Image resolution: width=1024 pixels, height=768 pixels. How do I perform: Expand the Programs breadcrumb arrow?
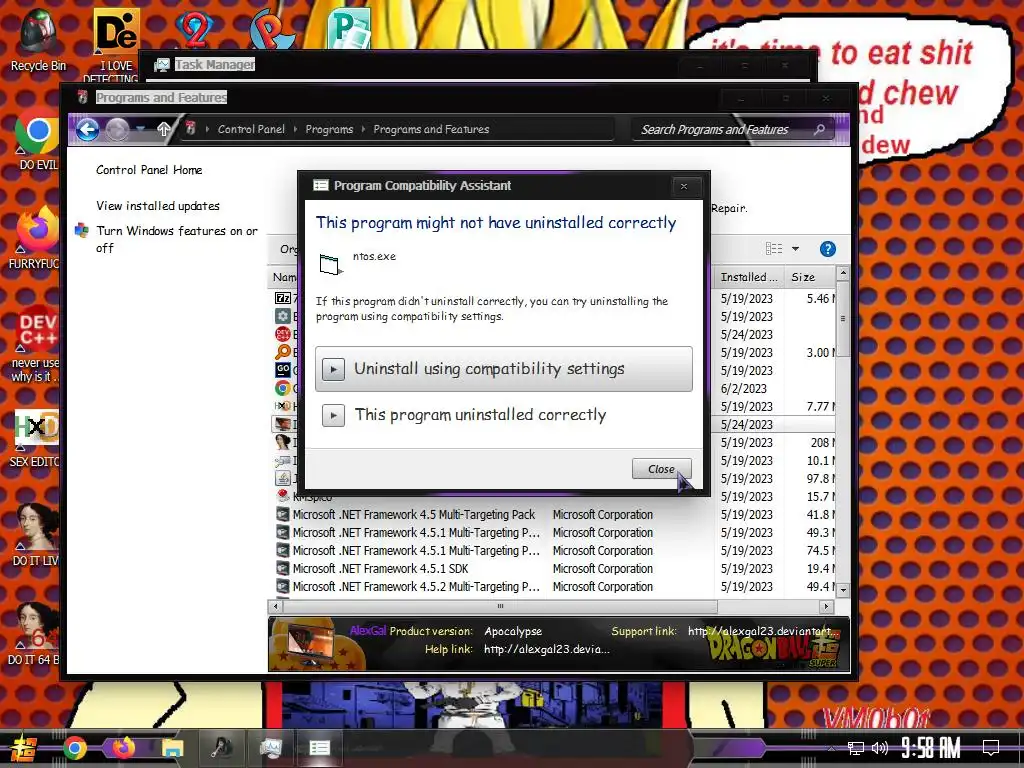[x=363, y=129]
